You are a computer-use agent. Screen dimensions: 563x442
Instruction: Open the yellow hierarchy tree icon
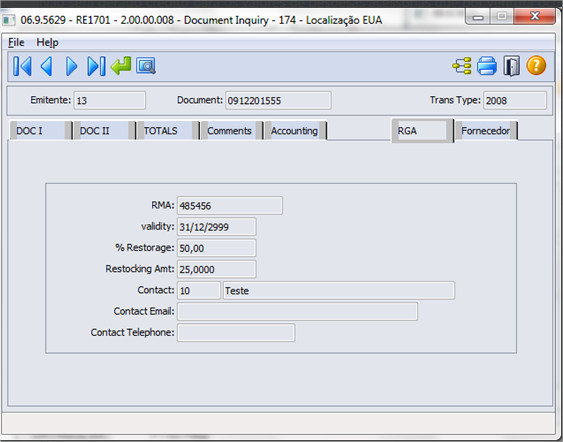coord(462,66)
